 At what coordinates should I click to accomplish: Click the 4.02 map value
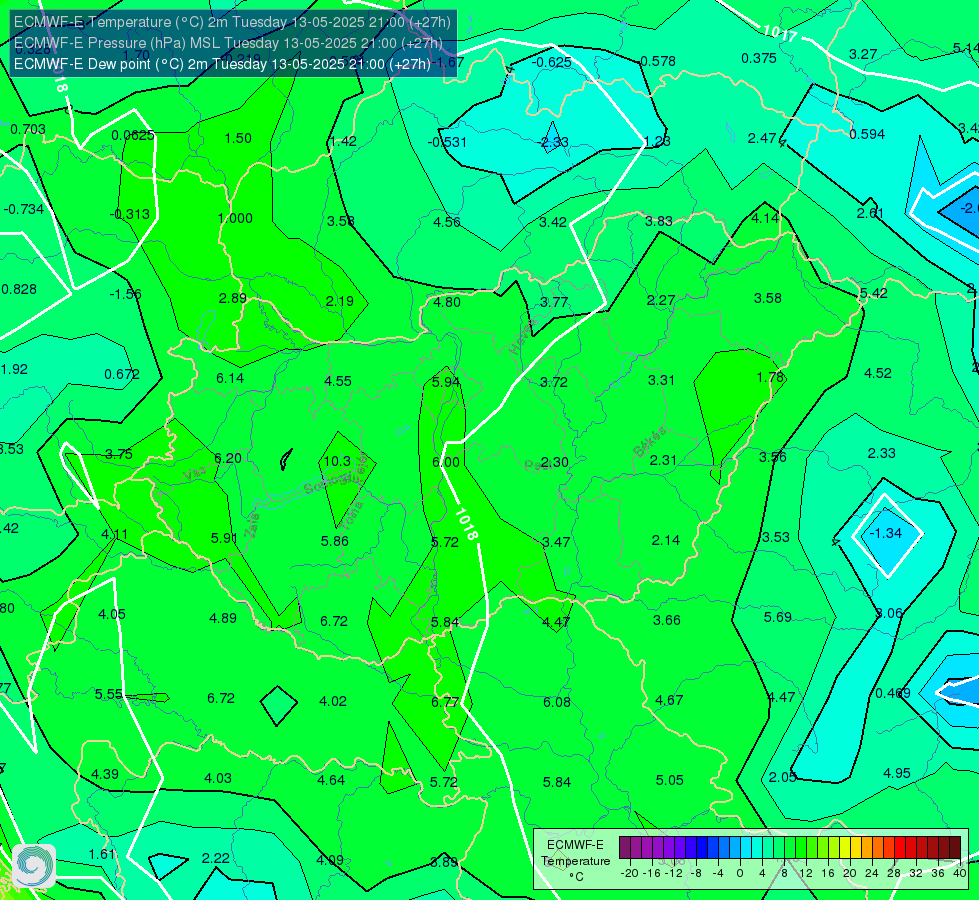click(333, 701)
